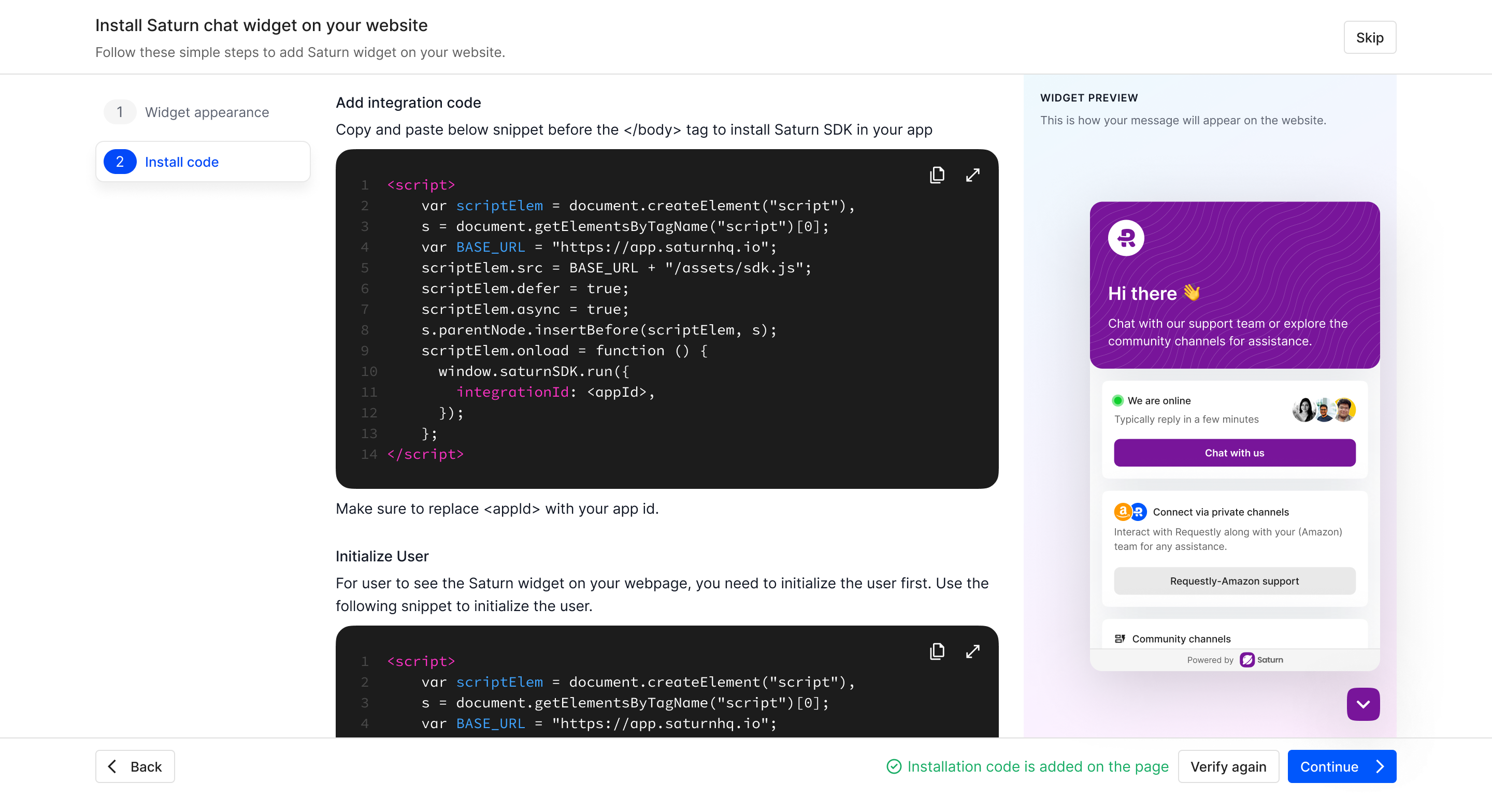This screenshot has height=812, width=1492.
Task: Click the step 2 number badge
Action: pos(120,162)
